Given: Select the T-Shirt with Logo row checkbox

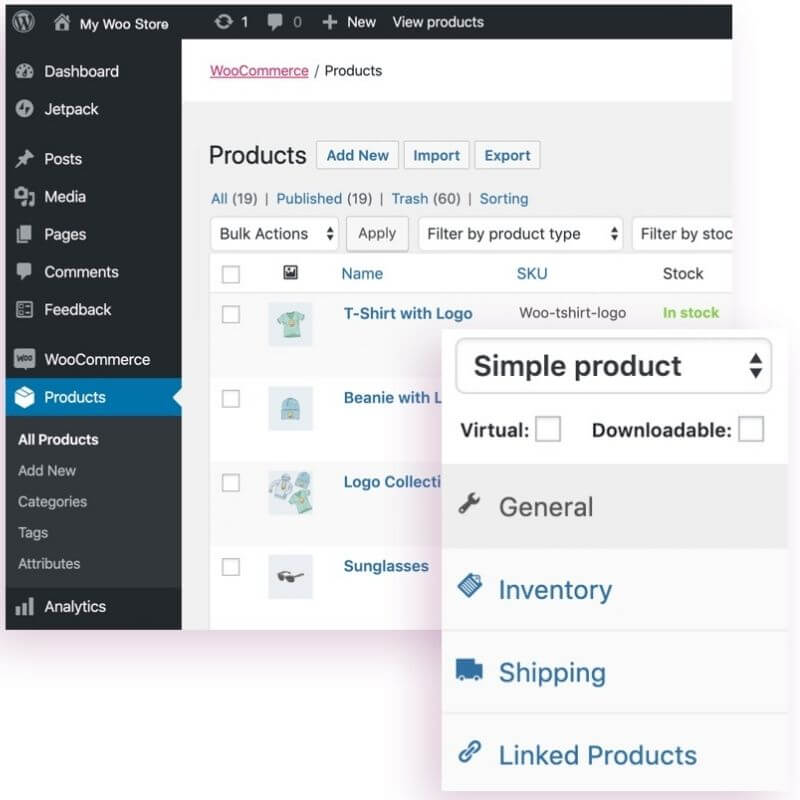Looking at the screenshot, I should click(x=231, y=314).
